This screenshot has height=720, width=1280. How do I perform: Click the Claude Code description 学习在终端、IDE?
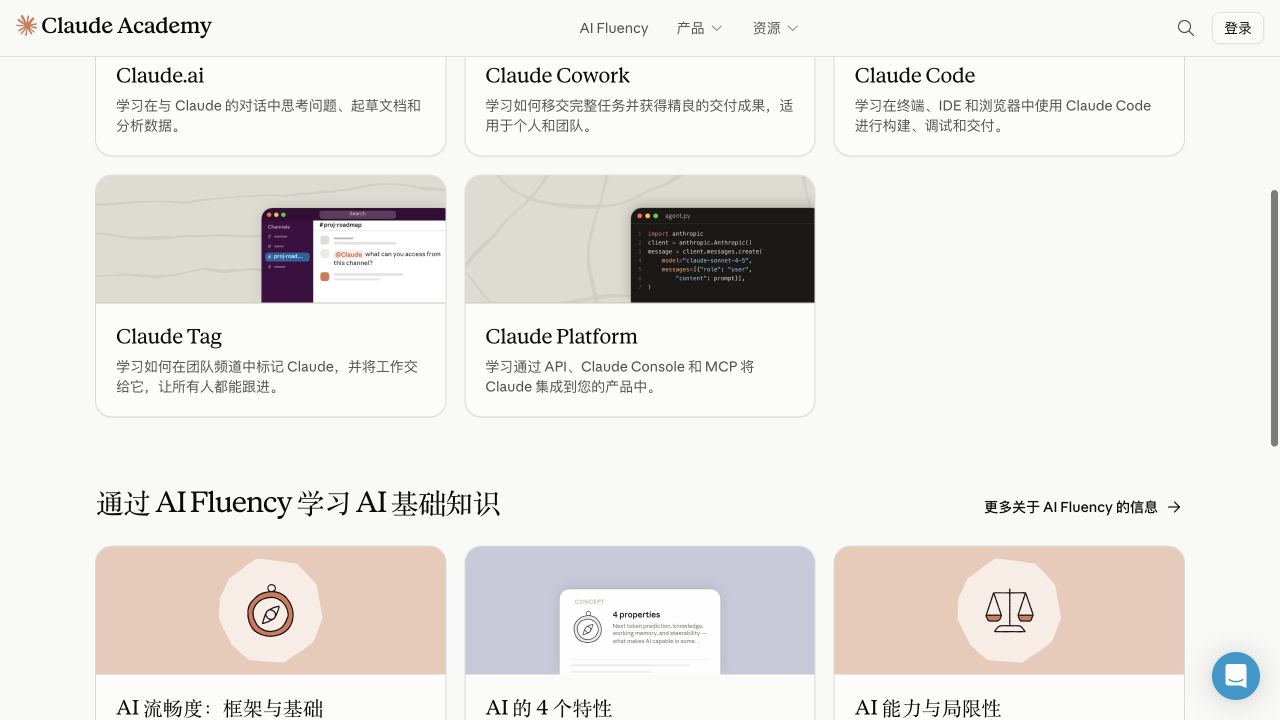click(1003, 115)
